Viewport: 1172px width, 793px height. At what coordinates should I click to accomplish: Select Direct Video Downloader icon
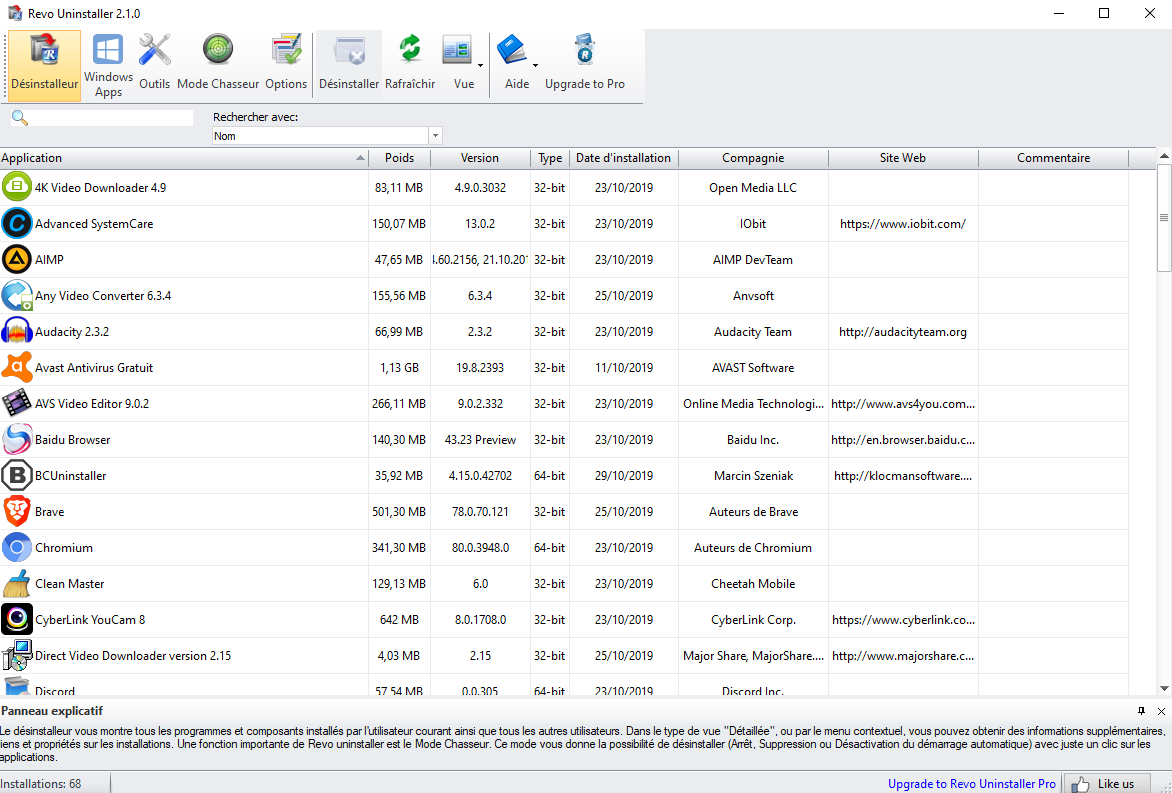click(x=16, y=655)
